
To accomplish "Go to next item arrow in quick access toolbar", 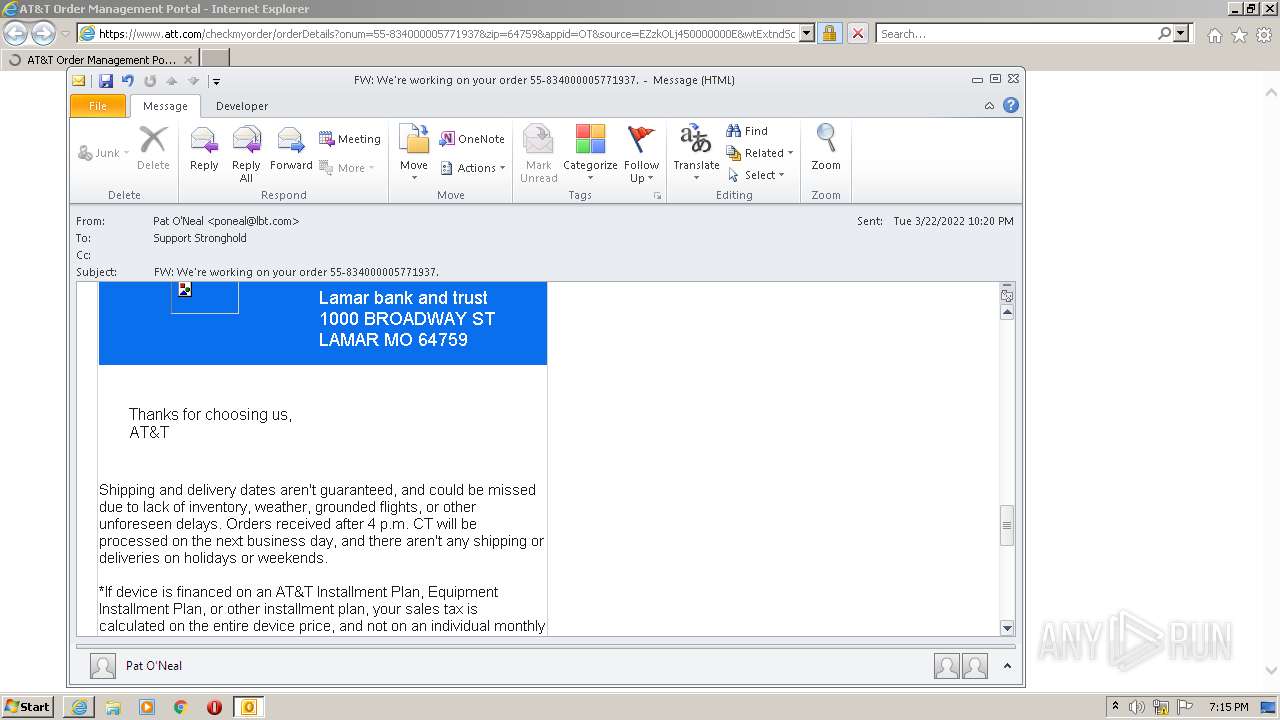I will click(194, 81).
